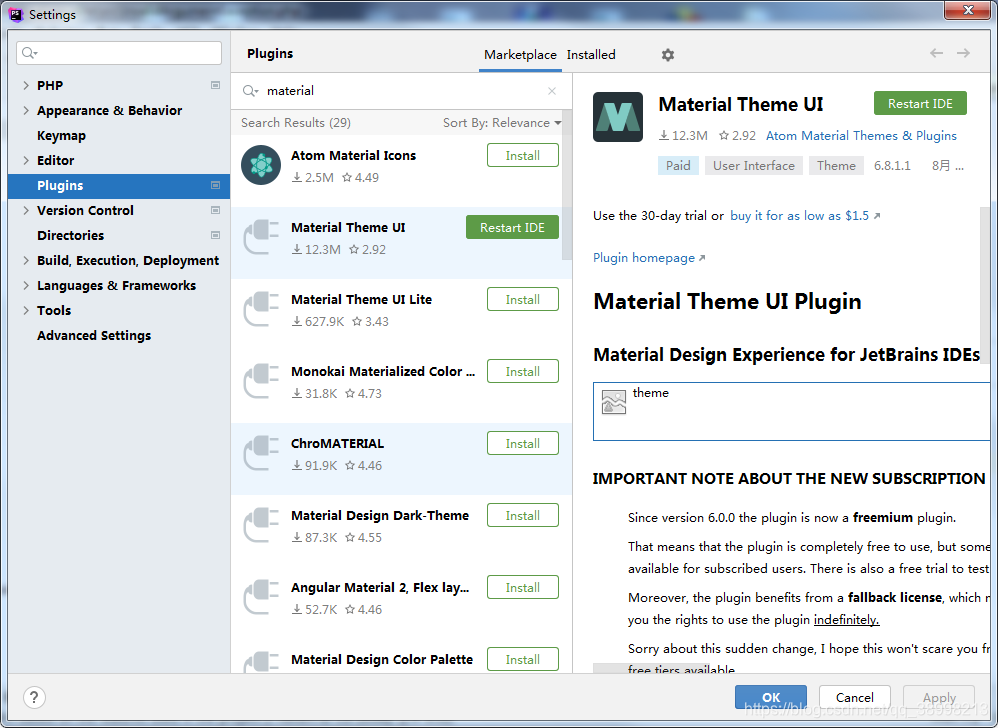Install Monokai Materialized Color plugin
The height and width of the screenshot is (728, 998).
(x=523, y=371)
